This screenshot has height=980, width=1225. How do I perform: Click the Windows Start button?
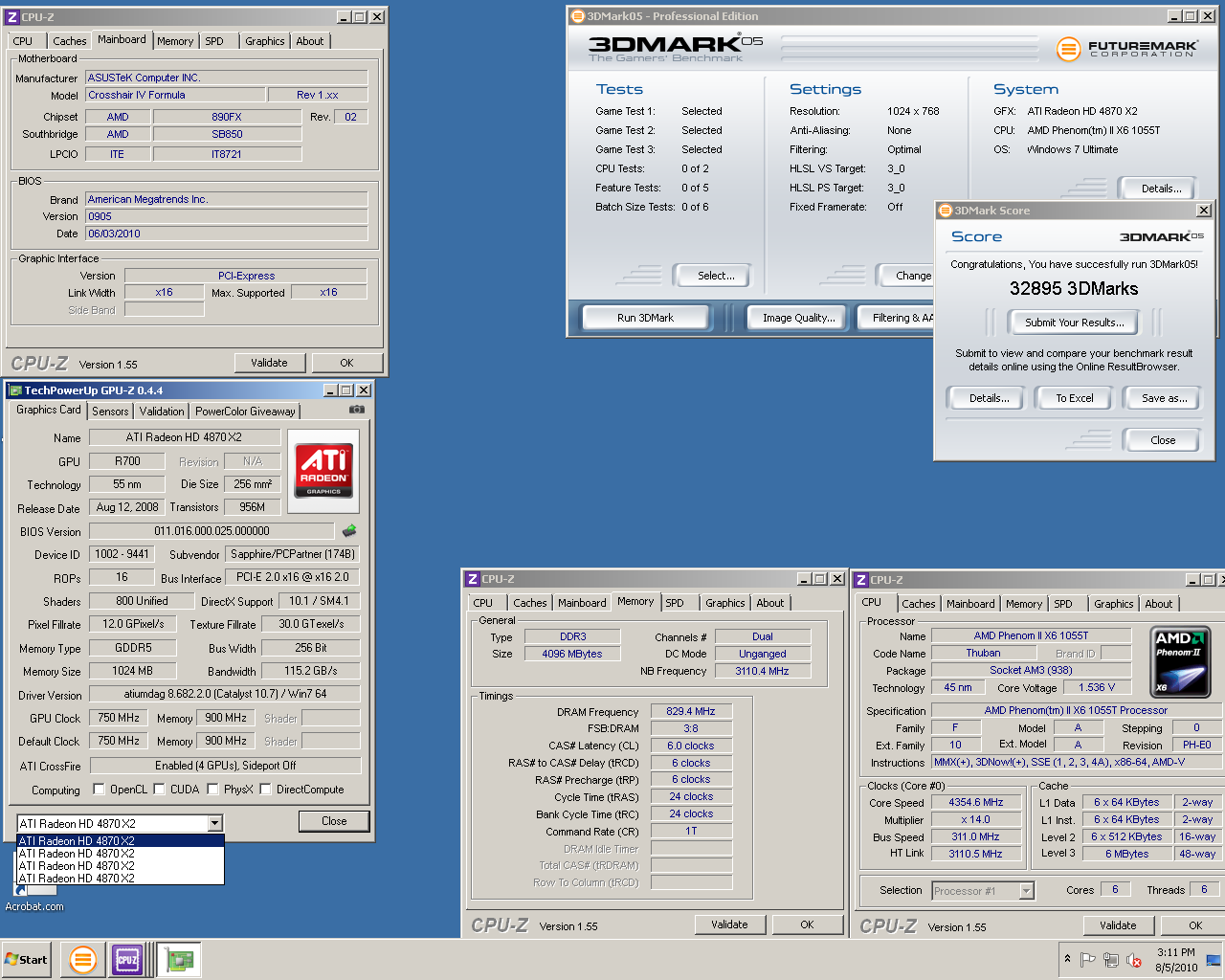pyautogui.click(x=27, y=959)
